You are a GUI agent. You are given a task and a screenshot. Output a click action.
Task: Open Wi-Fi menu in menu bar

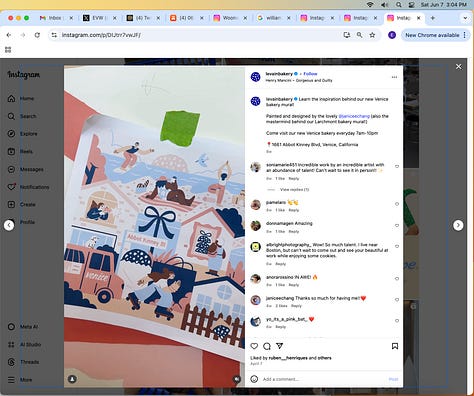[370, 5]
